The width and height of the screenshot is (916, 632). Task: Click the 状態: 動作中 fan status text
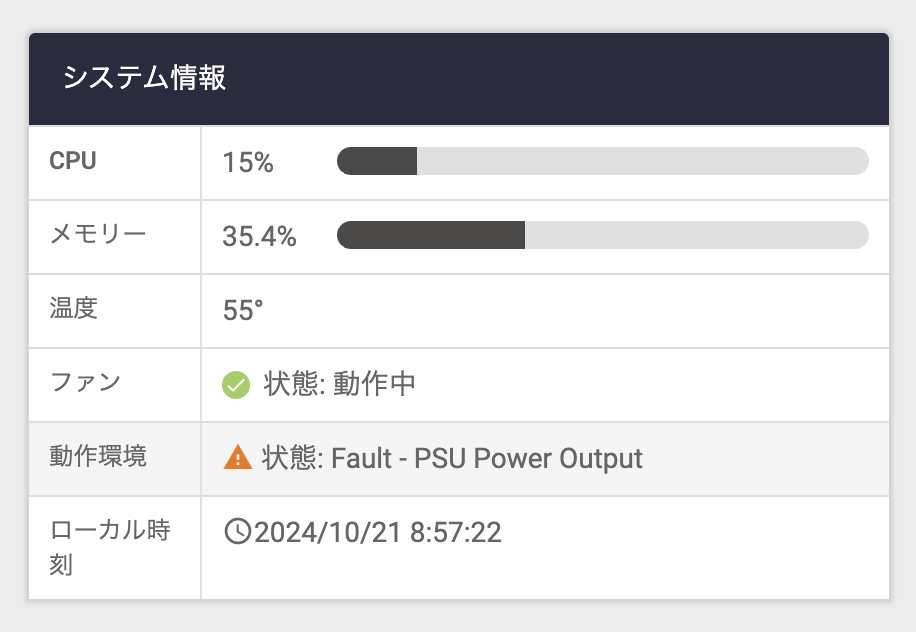(339, 384)
